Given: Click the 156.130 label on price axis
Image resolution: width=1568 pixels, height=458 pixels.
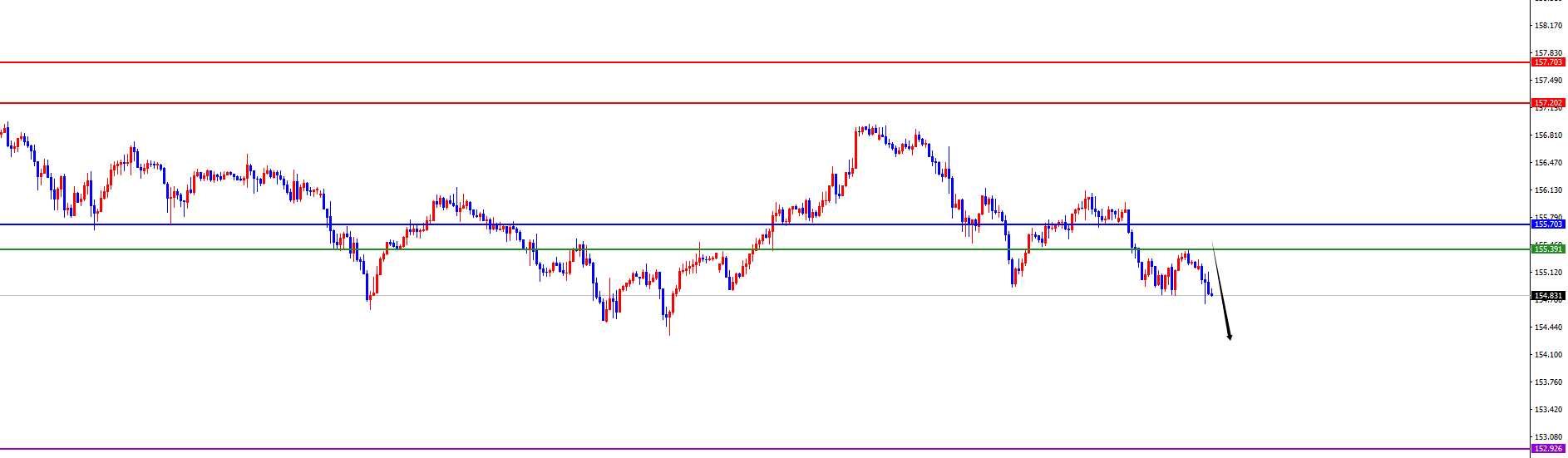Looking at the screenshot, I should 1548,190.
